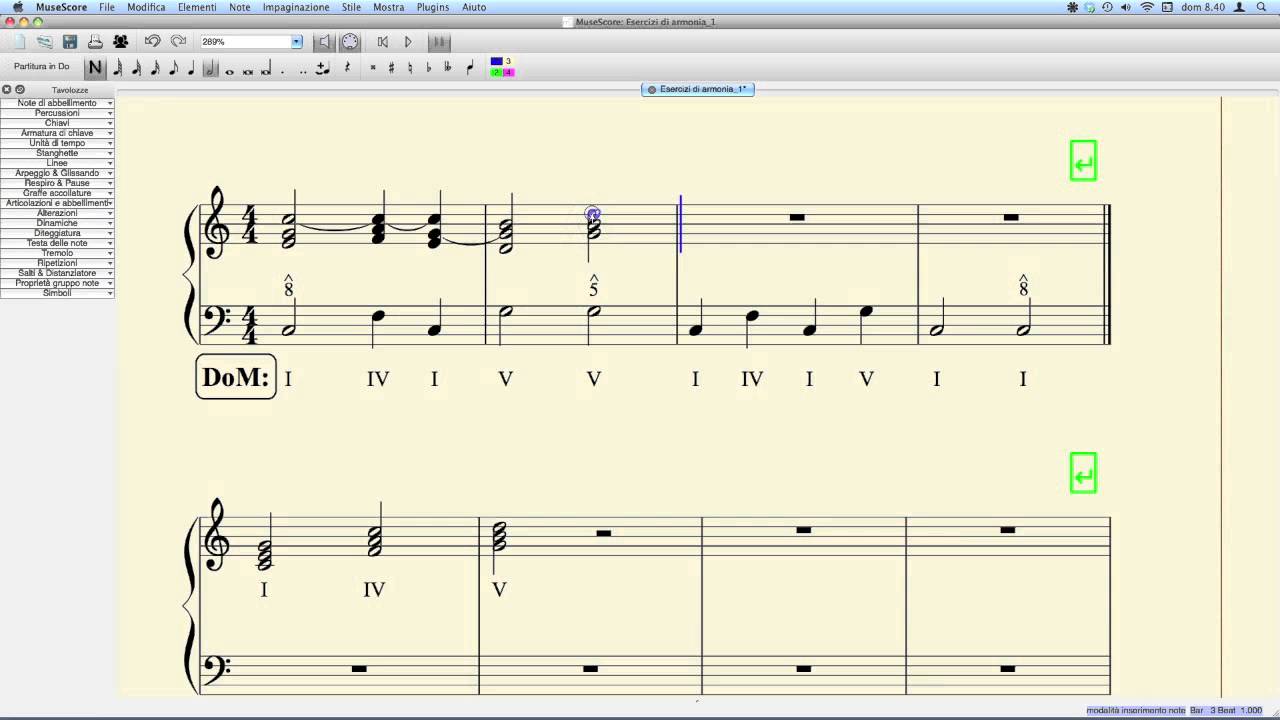Flip stem direction with the note icon
The image size is (1280, 720).
coord(470,68)
